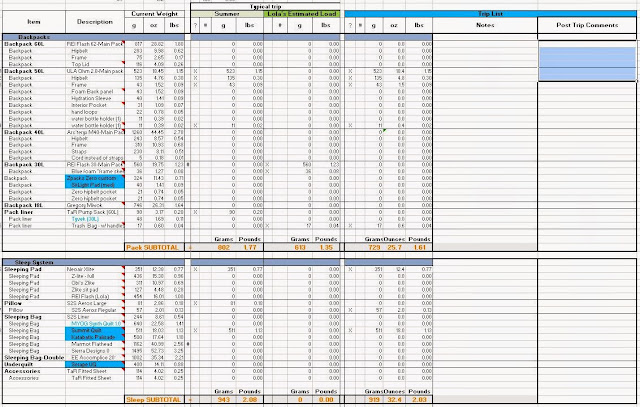The width and height of the screenshot is (640, 407).
Task: Select the Sierra Designs 0 cell
Action: [95, 351]
